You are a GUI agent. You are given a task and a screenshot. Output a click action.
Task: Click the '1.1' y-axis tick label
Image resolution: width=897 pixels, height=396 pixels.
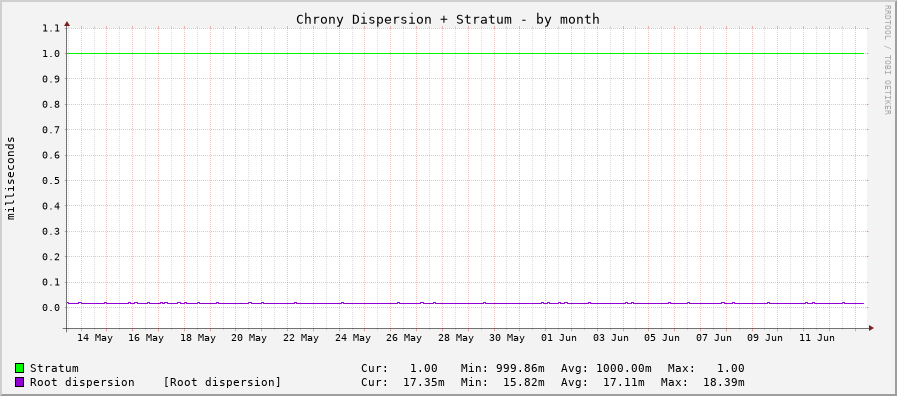coord(51,28)
